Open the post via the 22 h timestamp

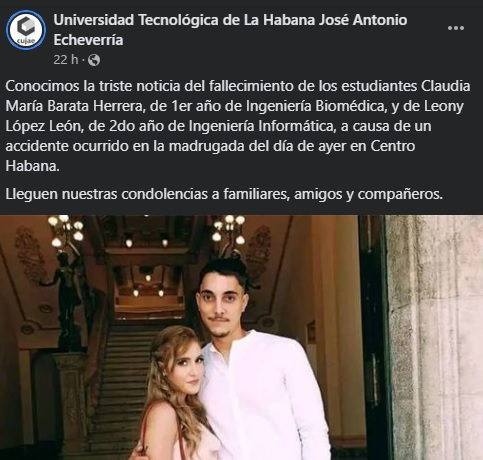click(66, 60)
